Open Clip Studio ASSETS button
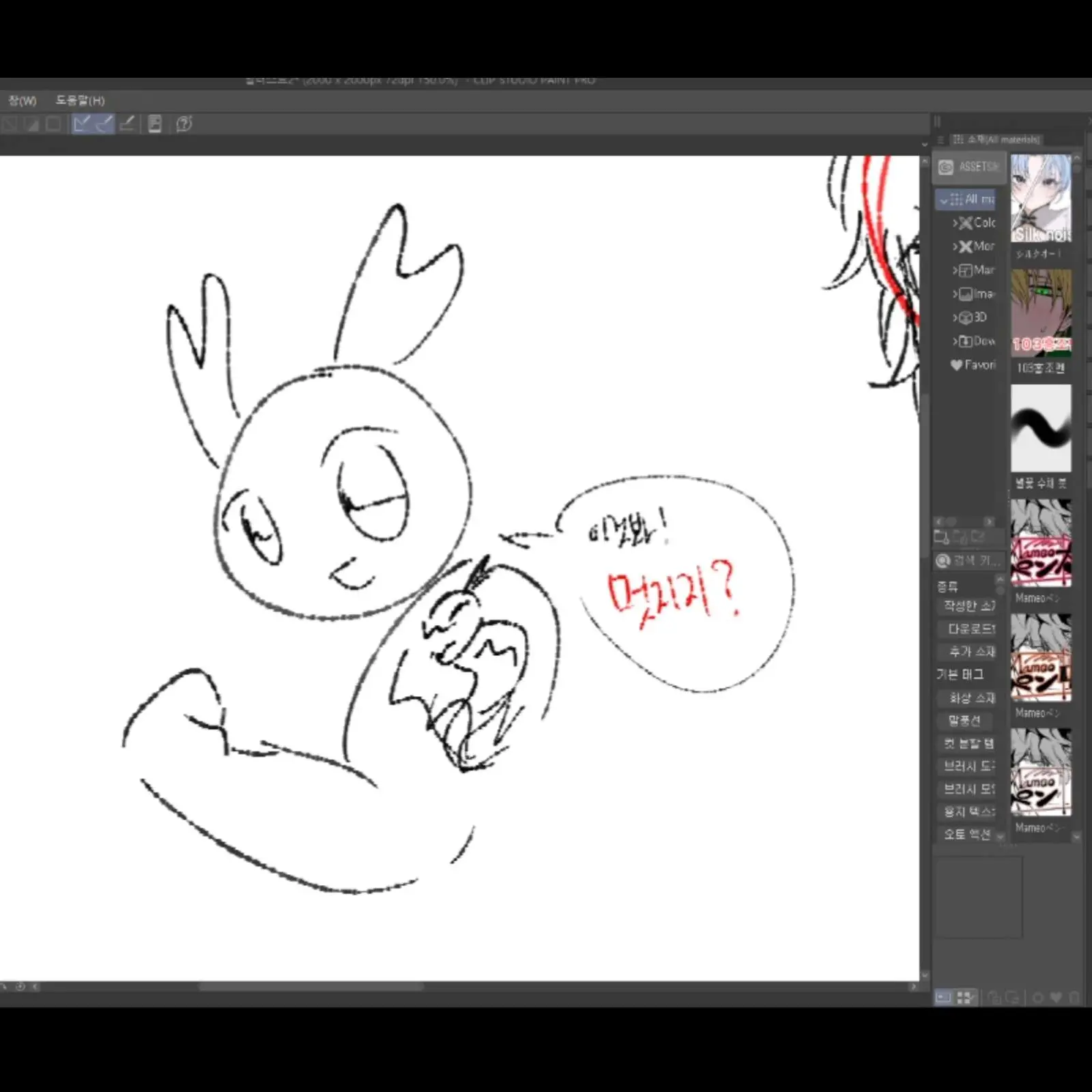Image resolution: width=1092 pixels, height=1092 pixels. (968, 167)
